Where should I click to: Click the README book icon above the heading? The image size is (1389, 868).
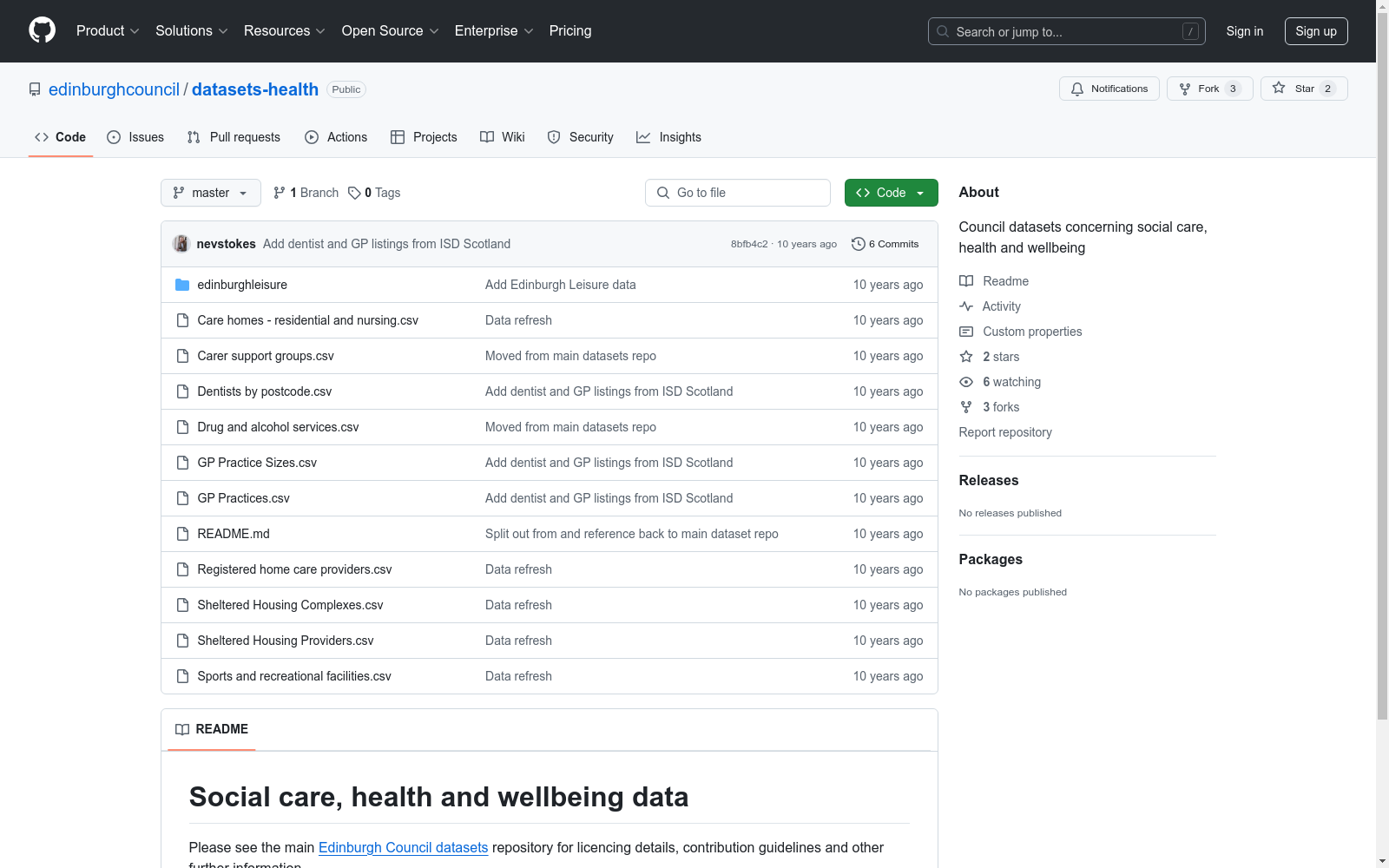[182, 729]
